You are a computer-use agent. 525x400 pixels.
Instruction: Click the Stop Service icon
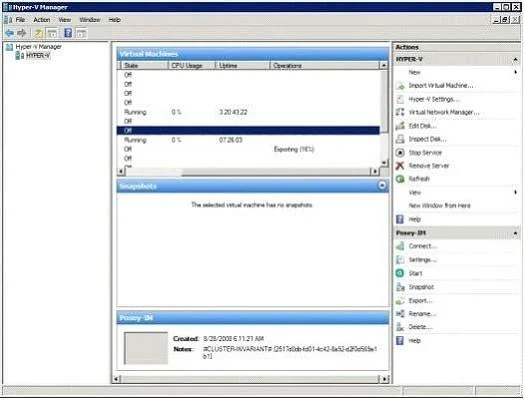(x=400, y=153)
